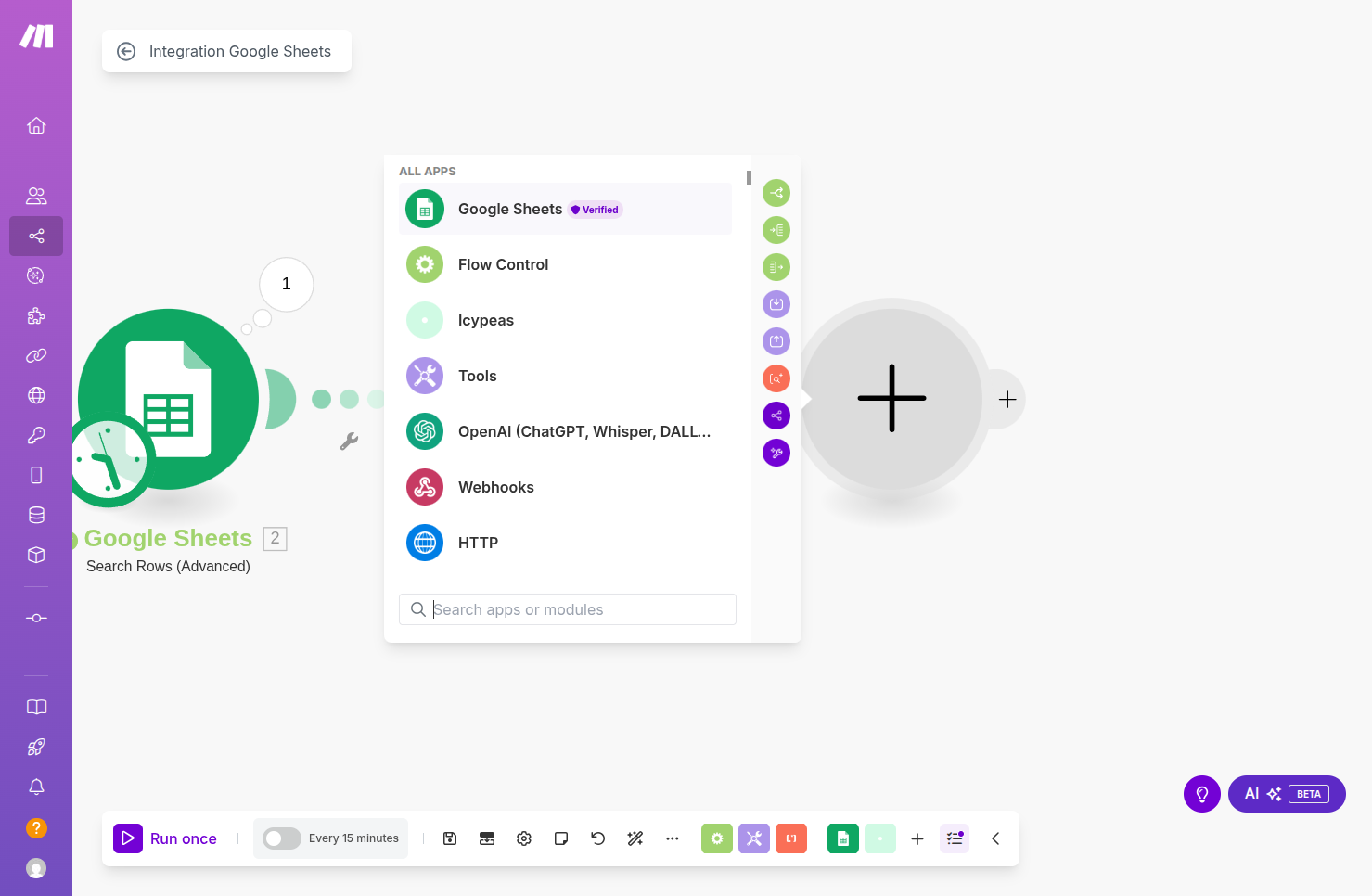The width and height of the screenshot is (1372, 896).
Task: Select Icypeas from the app list
Action: (565, 320)
